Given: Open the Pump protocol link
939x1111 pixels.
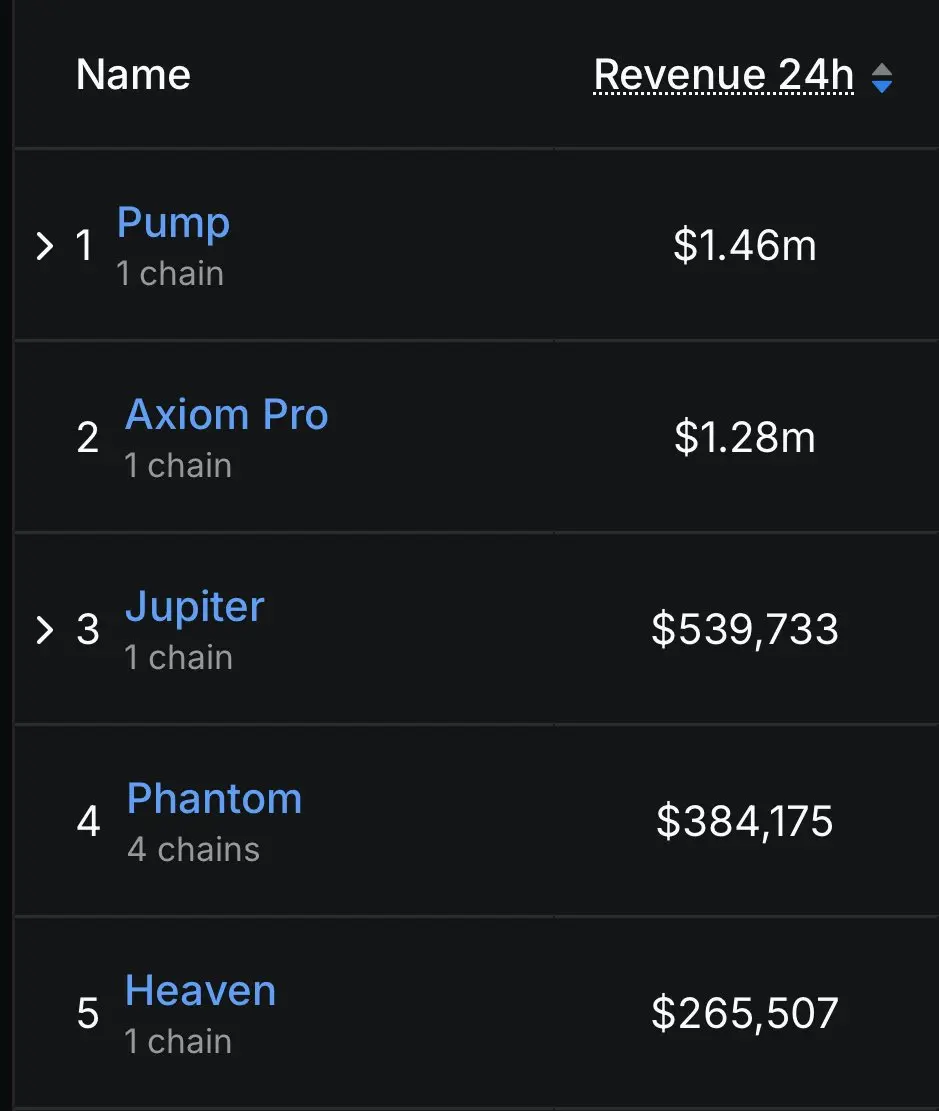Looking at the screenshot, I should (174, 223).
